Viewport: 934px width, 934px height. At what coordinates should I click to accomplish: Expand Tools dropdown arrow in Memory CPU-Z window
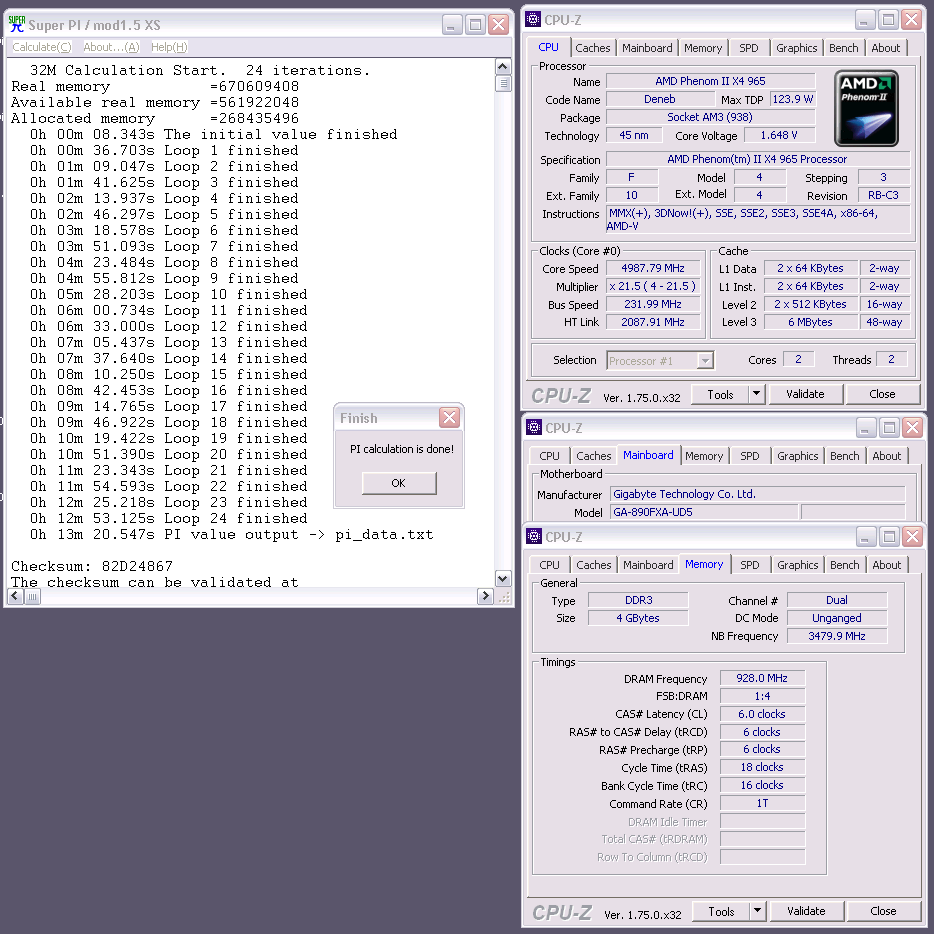tap(758, 911)
